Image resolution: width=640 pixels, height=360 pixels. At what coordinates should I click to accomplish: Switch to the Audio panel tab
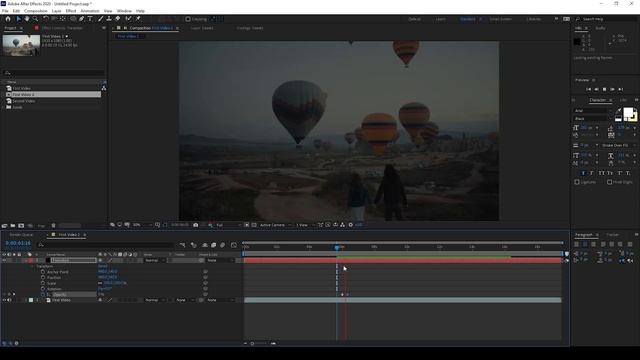tap(600, 28)
